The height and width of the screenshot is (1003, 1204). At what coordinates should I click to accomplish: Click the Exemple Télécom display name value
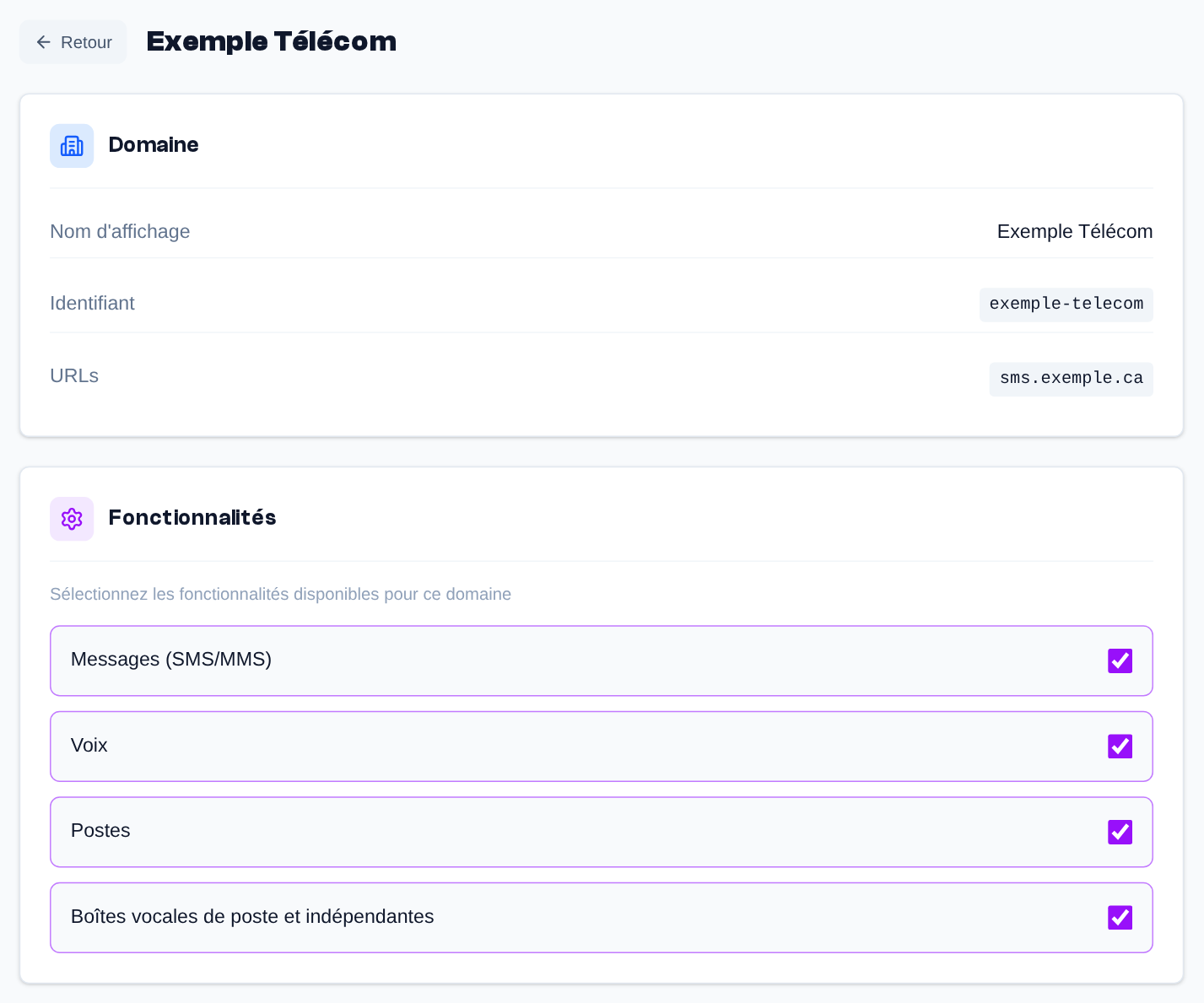pos(1075,231)
